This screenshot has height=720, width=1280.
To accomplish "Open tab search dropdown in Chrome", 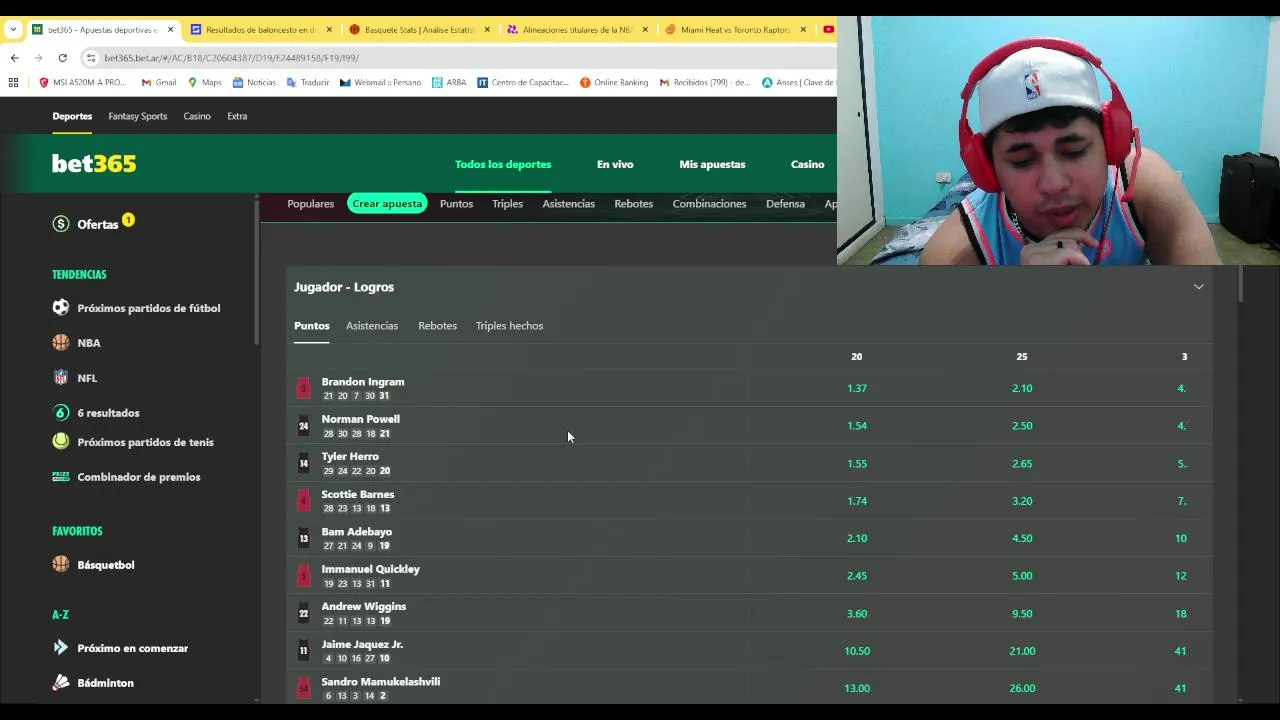I will click(x=13, y=30).
